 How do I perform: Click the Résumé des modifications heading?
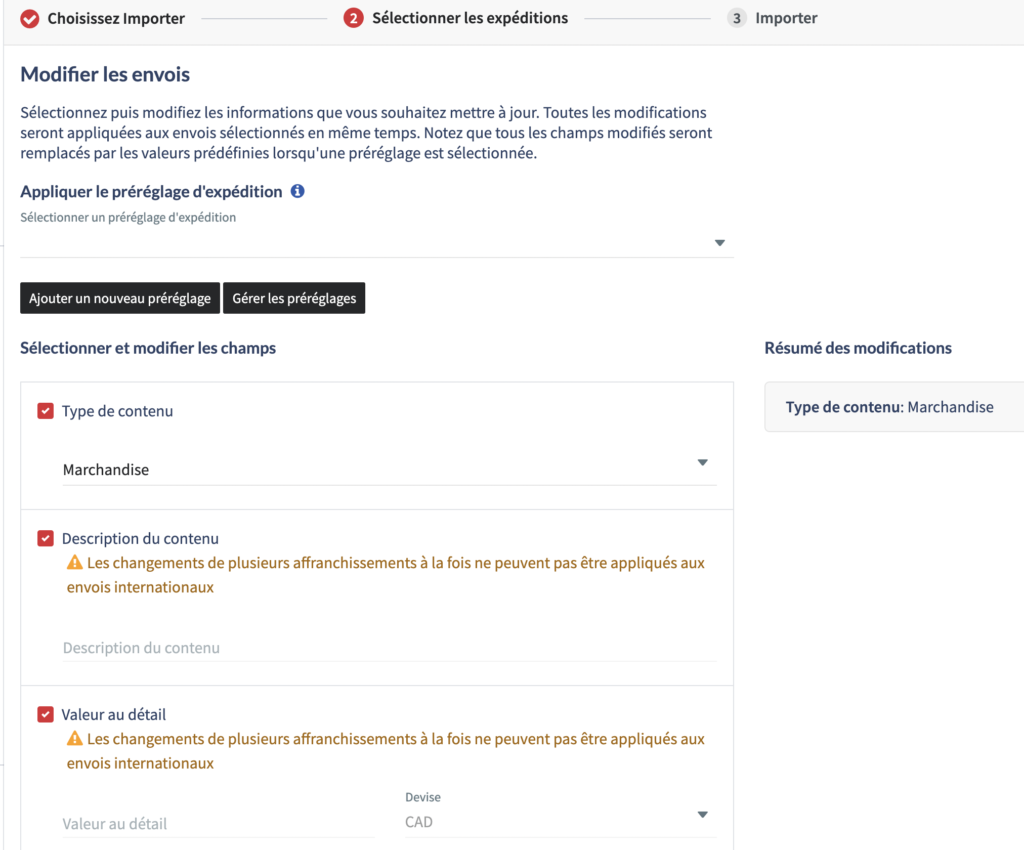[858, 348]
